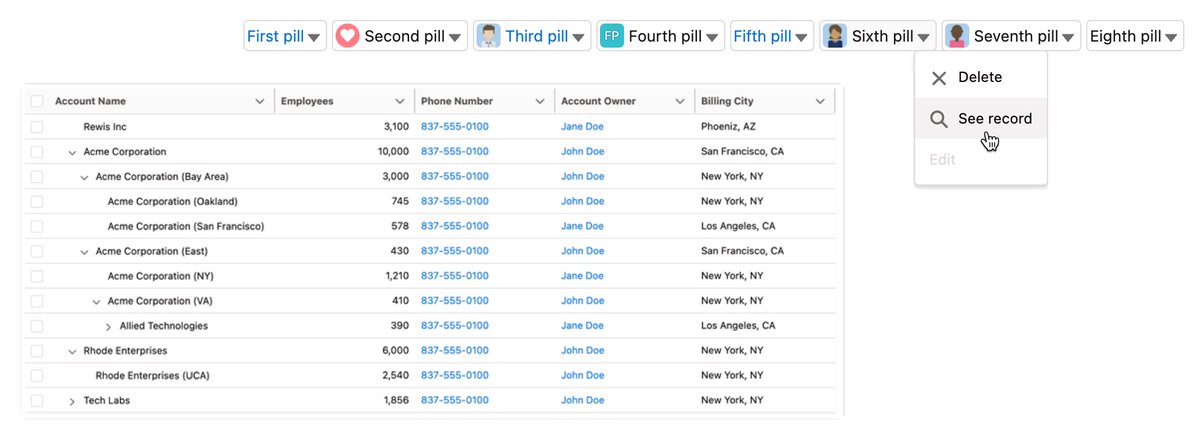
Task: Collapse the Acme Corporation (Bay Area) row
Action: (84, 177)
